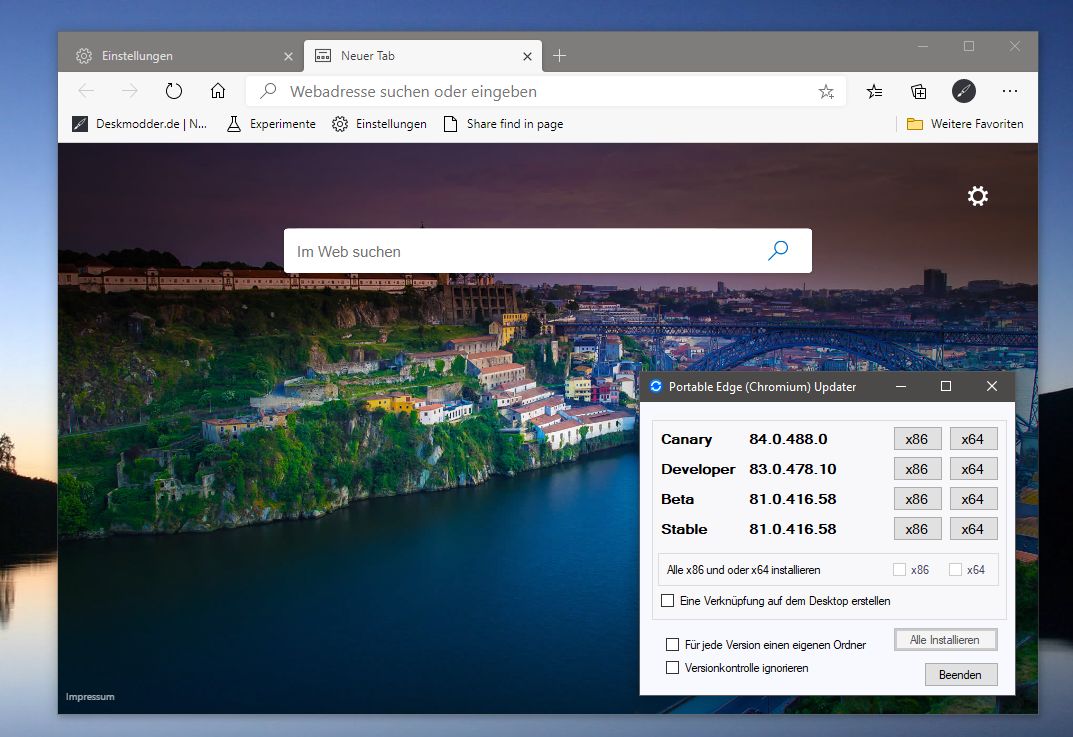This screenshot has height=737, width=1073.
Task: Open Einstellungen from favorites bar
Action: coord(379,124)
